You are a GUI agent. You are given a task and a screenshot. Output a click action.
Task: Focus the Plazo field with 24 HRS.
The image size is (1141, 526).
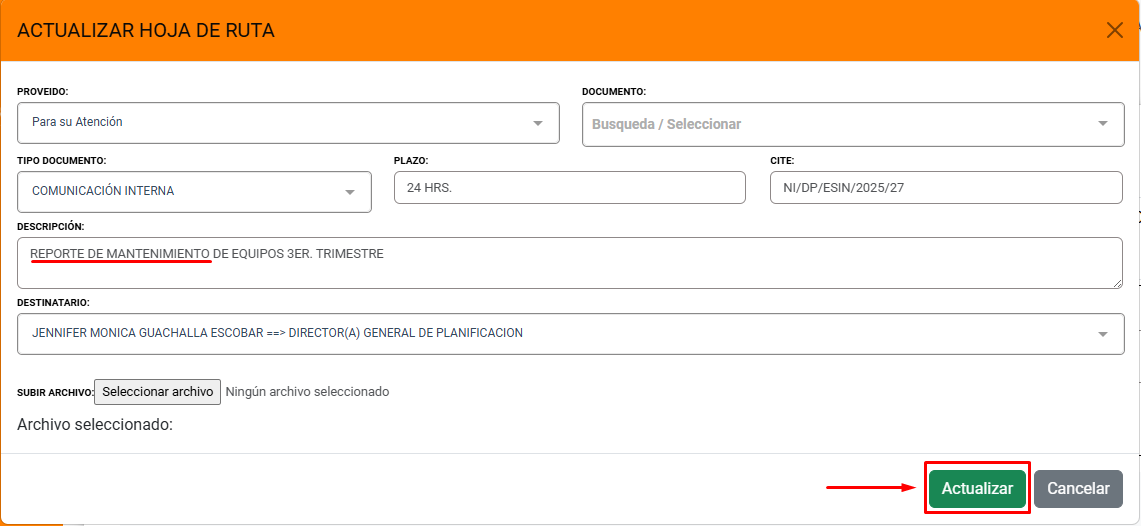click(x=569, y=188)
